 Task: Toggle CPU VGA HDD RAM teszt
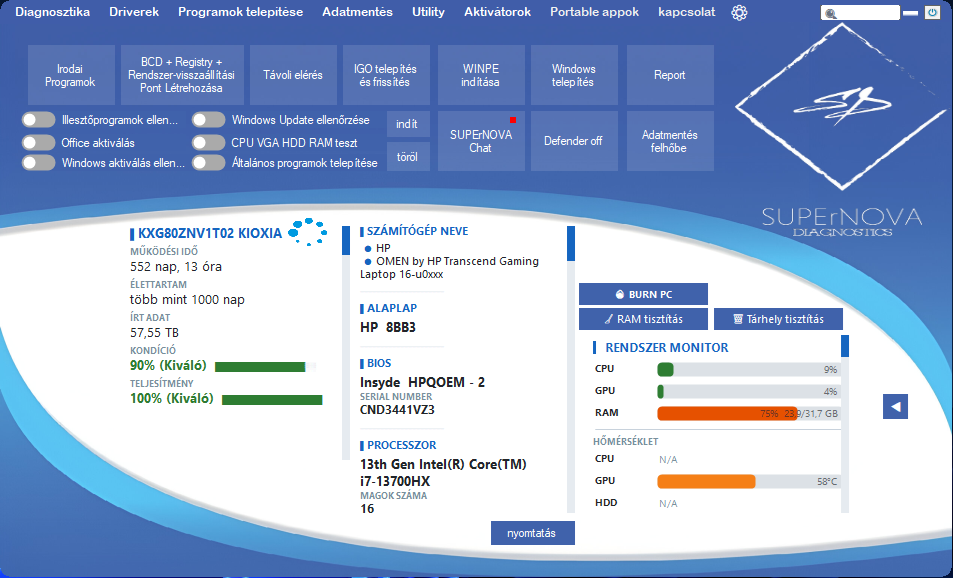(208, 142)
